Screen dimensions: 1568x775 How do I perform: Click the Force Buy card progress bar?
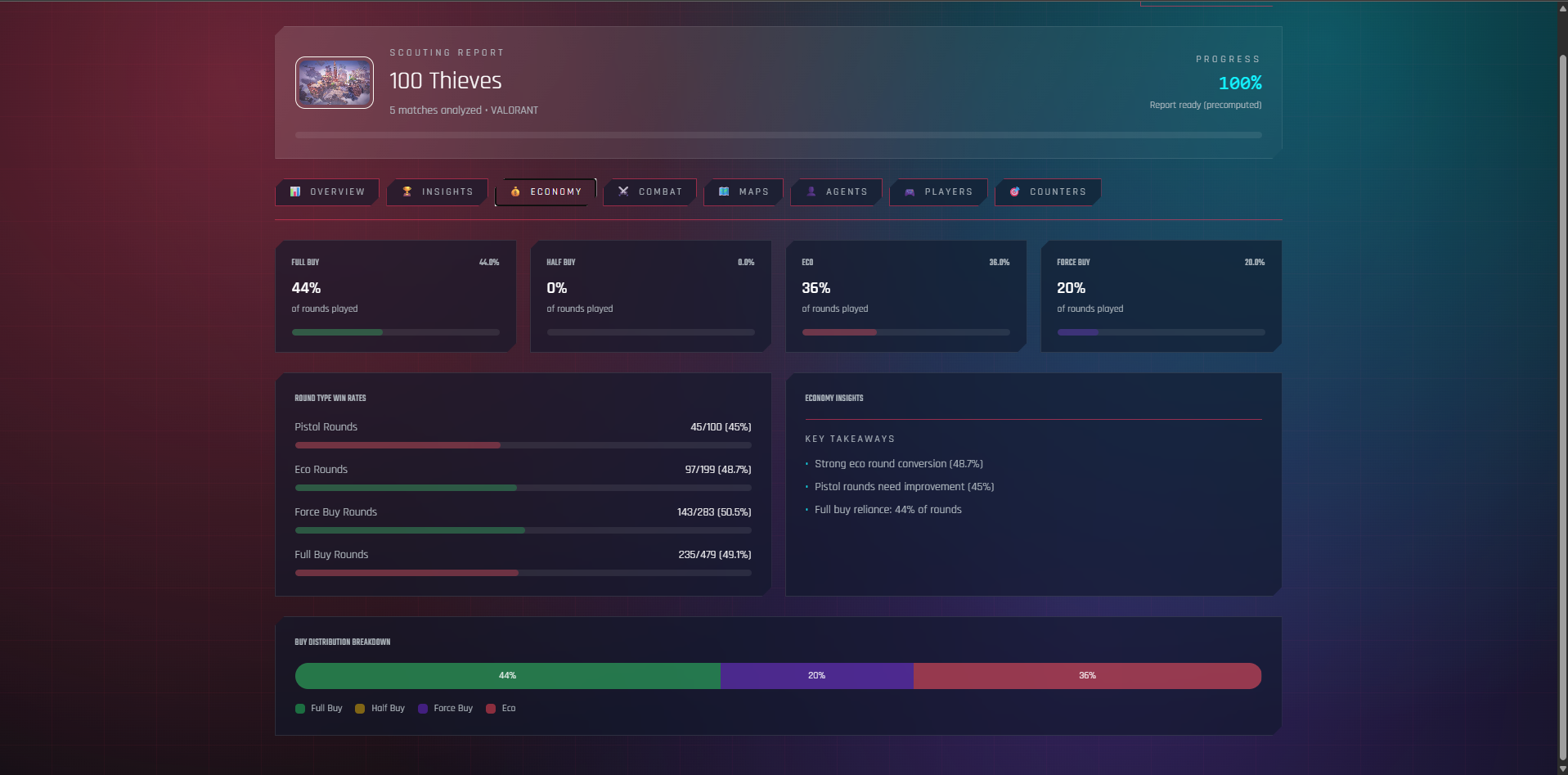click(x=1161, y=332)
